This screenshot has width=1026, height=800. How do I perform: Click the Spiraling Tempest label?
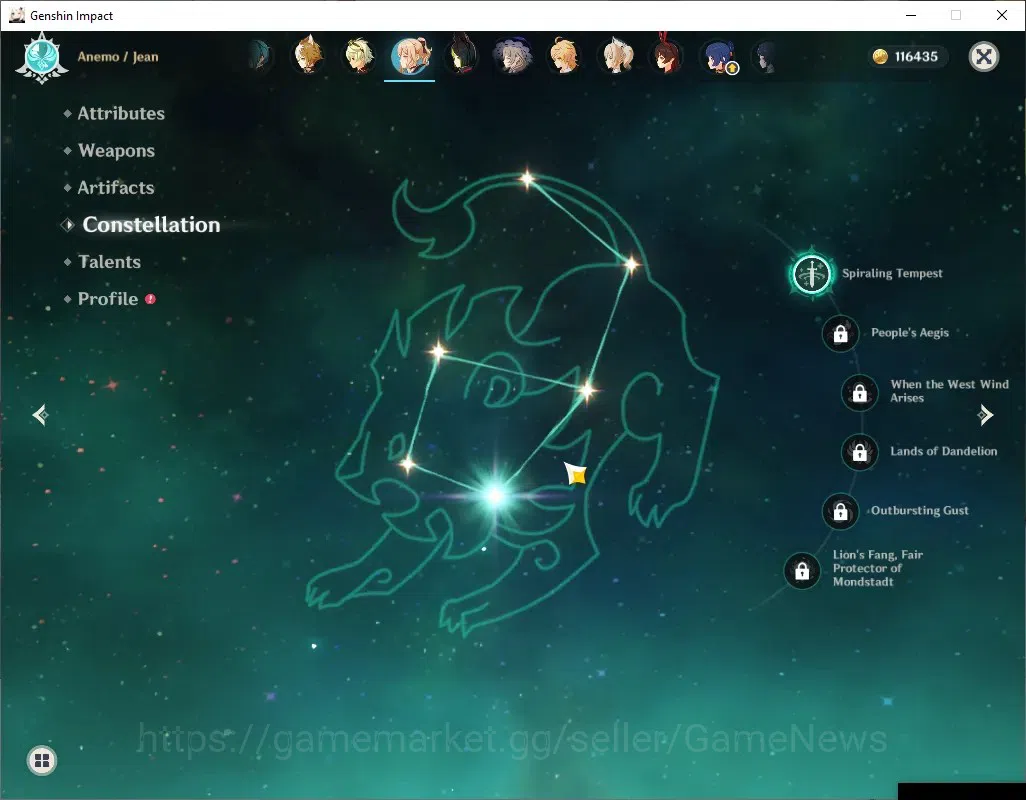click(x=892, y=273)
